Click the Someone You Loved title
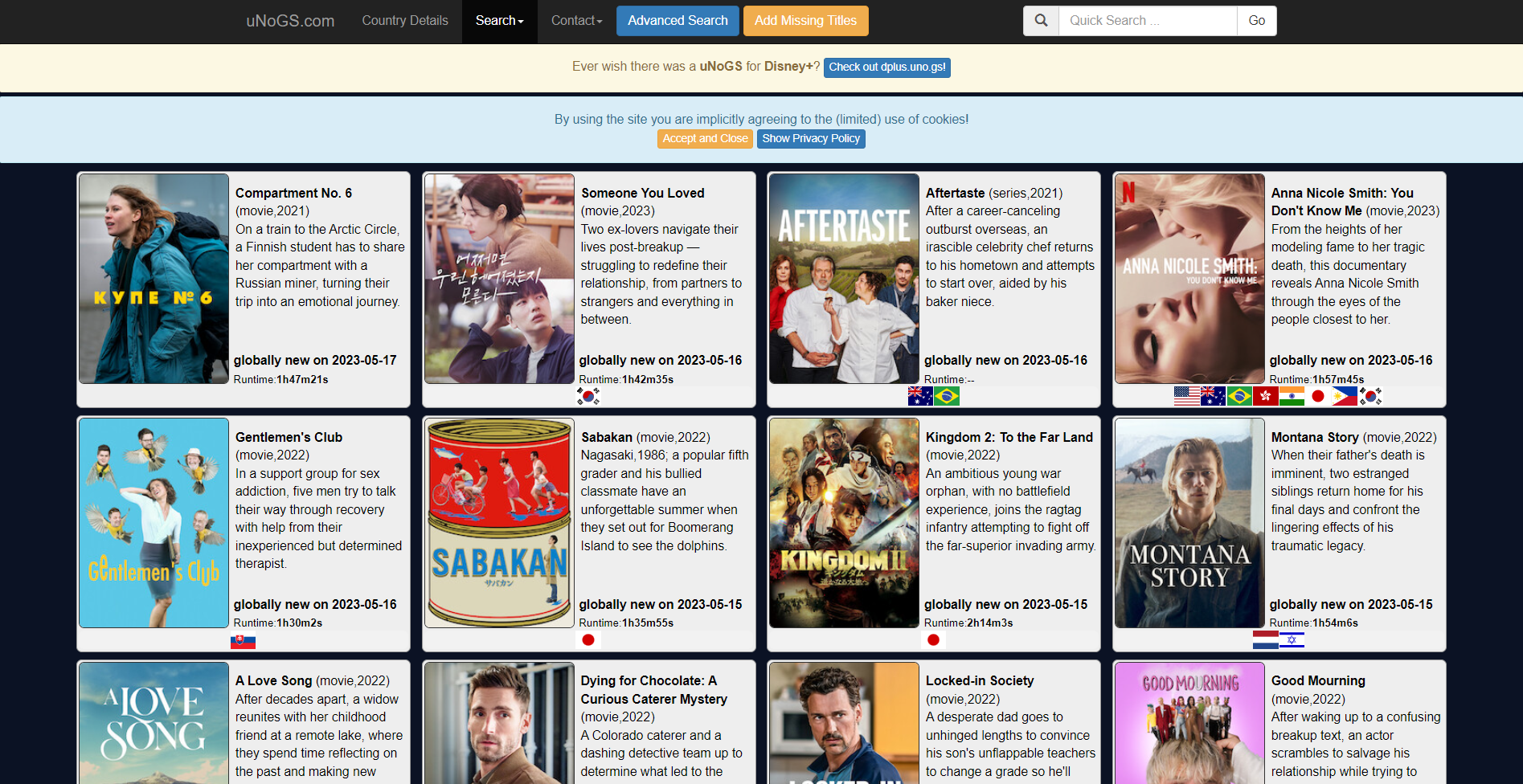Image resolution: width=1523 pixels, height=784 pixels. 642,193
